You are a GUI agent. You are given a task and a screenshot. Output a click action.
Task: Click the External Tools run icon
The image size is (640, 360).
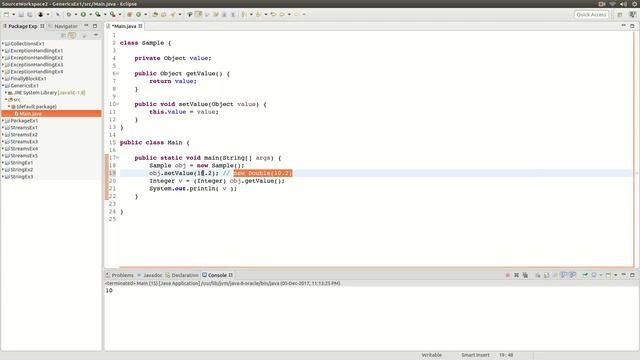113,14
